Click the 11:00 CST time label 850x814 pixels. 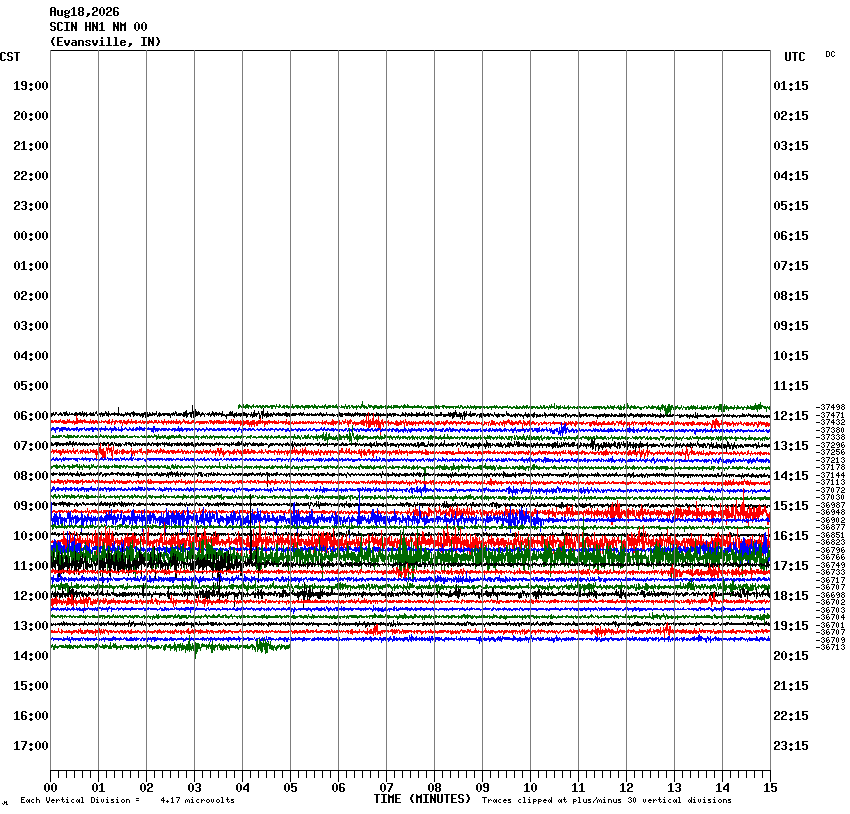tap(31, 566)
